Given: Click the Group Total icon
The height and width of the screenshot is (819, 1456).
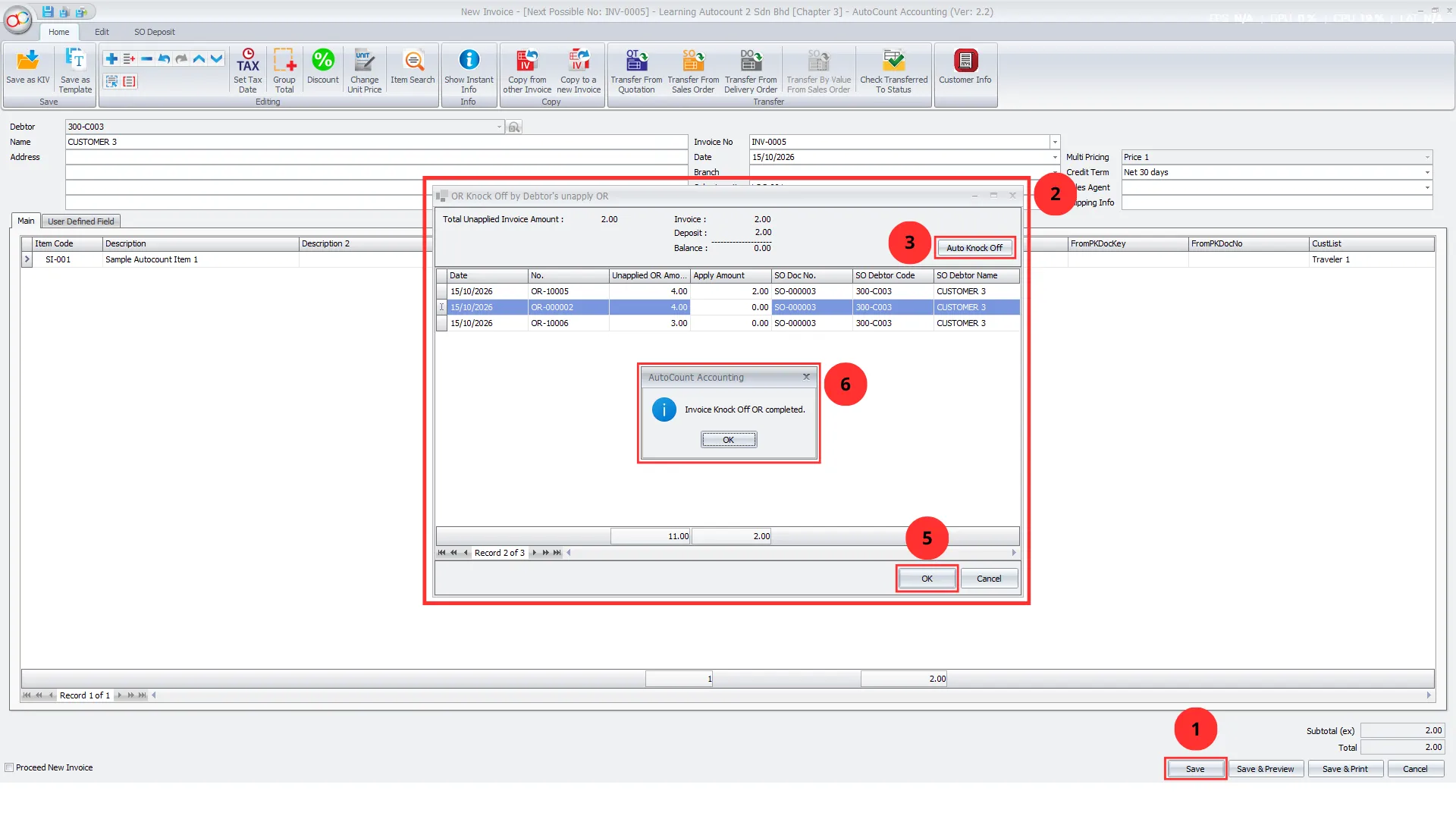Looking at the screenshot, I should coord(284,71).
